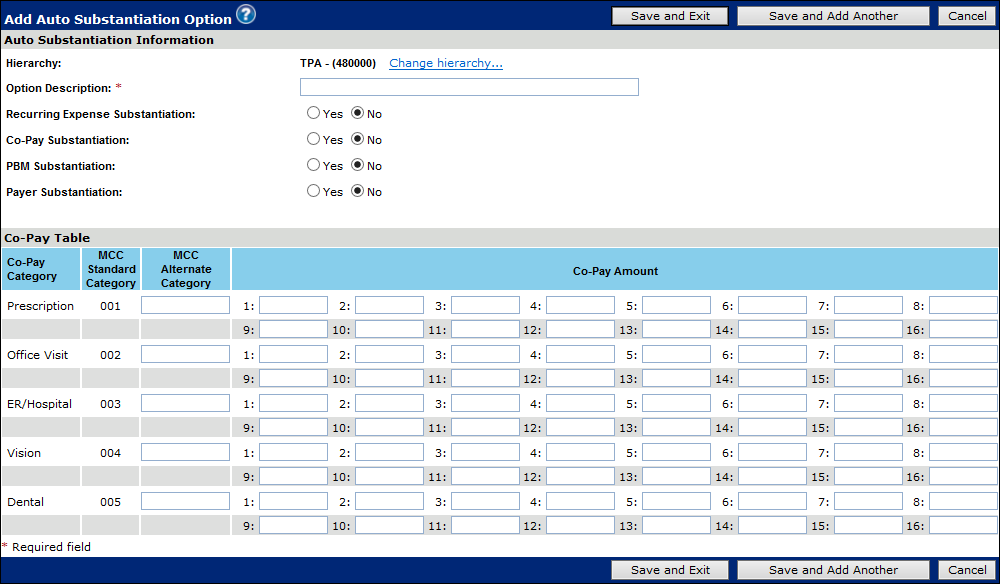Click the bottom Cancel button

coord(967,570)
